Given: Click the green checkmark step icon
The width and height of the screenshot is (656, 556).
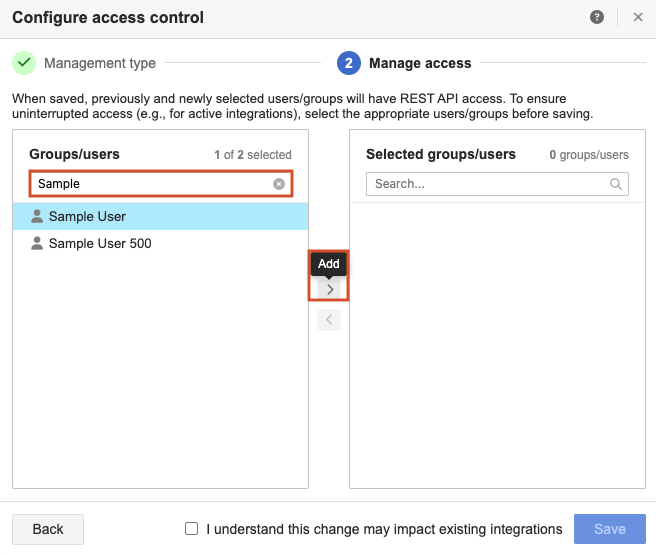Looking at the screenshot, I should coord(24,63).
